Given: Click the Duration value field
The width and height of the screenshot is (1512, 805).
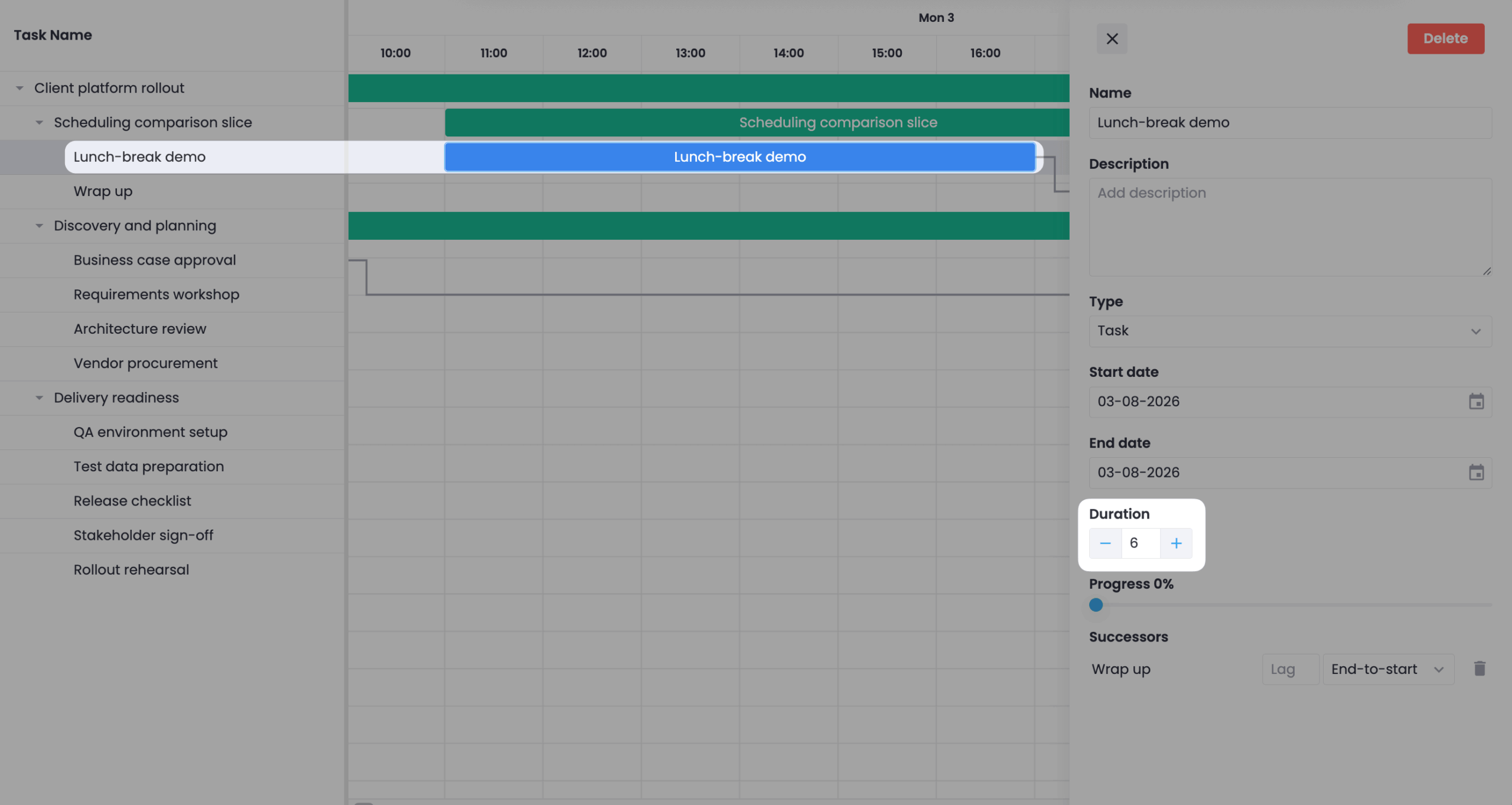Looking at the screenshot, I should coord(1140,543).
